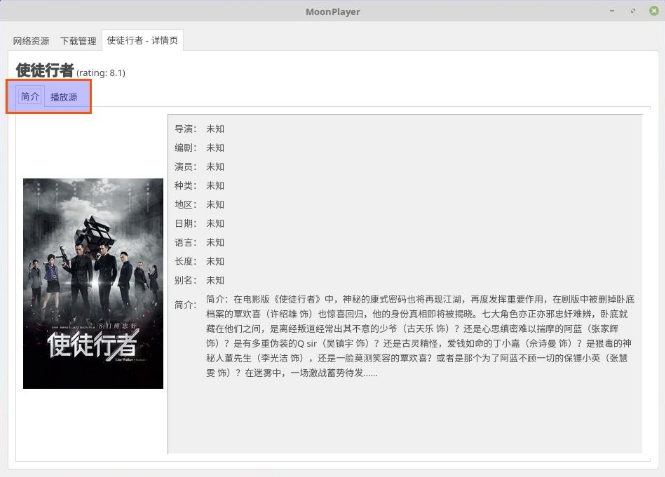665x477 pixels.
Task: Click the 使徒行者 movie poster thumbnail
Action: (93, 283)
